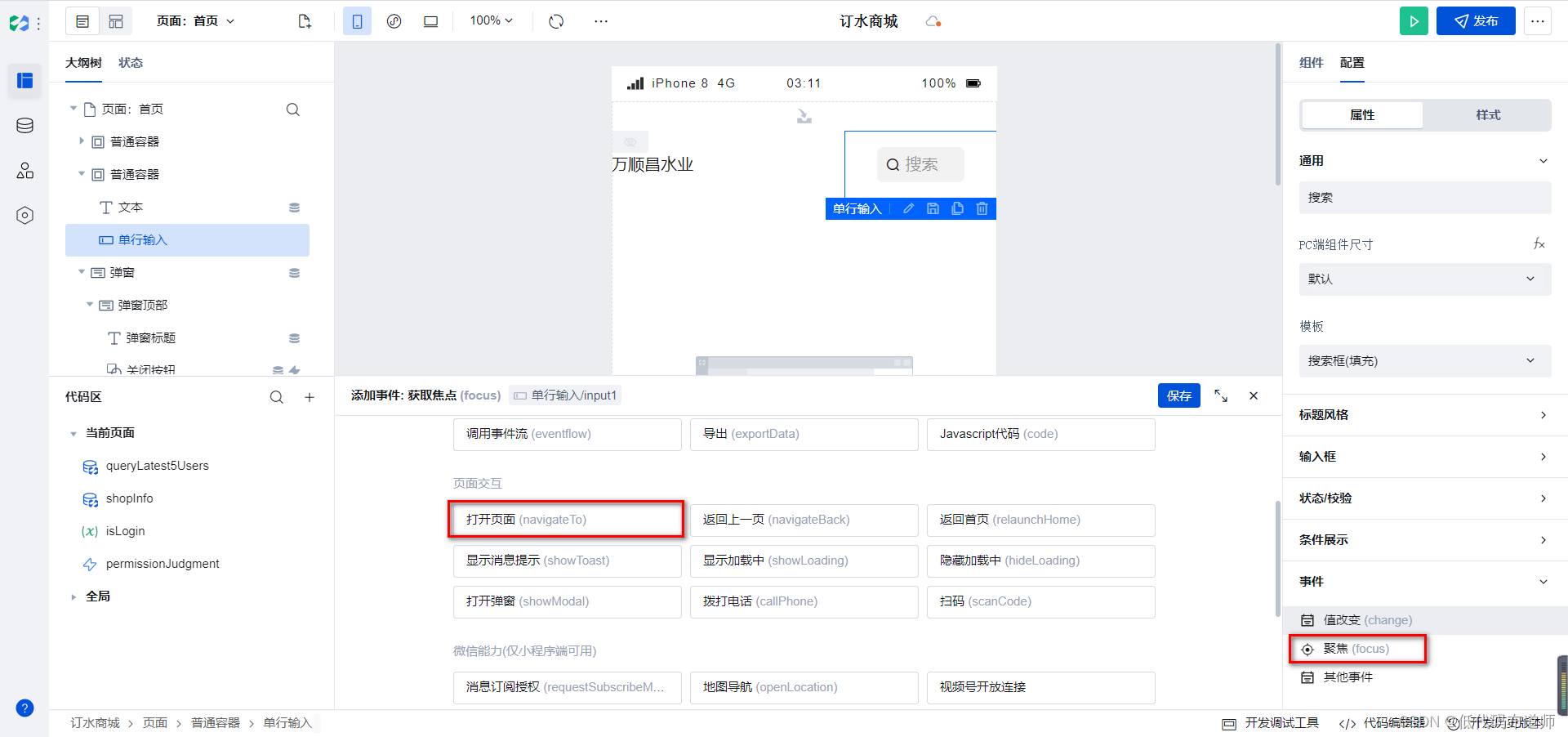Image resolution: width=1568 pixels, height=737 pixels.
Task: Choose Javascript代码 (code) action
Action: pos(1040,434)
